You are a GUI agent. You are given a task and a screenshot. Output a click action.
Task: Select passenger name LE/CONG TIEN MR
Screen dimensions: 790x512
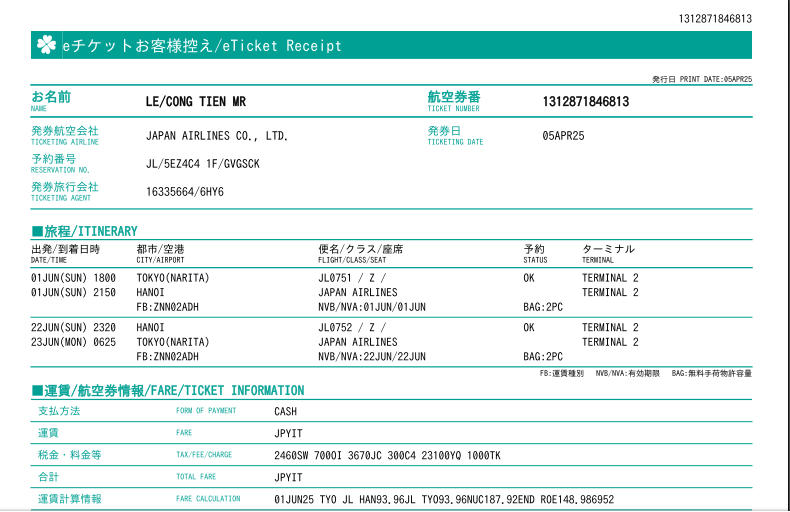(x=196, y=102)
